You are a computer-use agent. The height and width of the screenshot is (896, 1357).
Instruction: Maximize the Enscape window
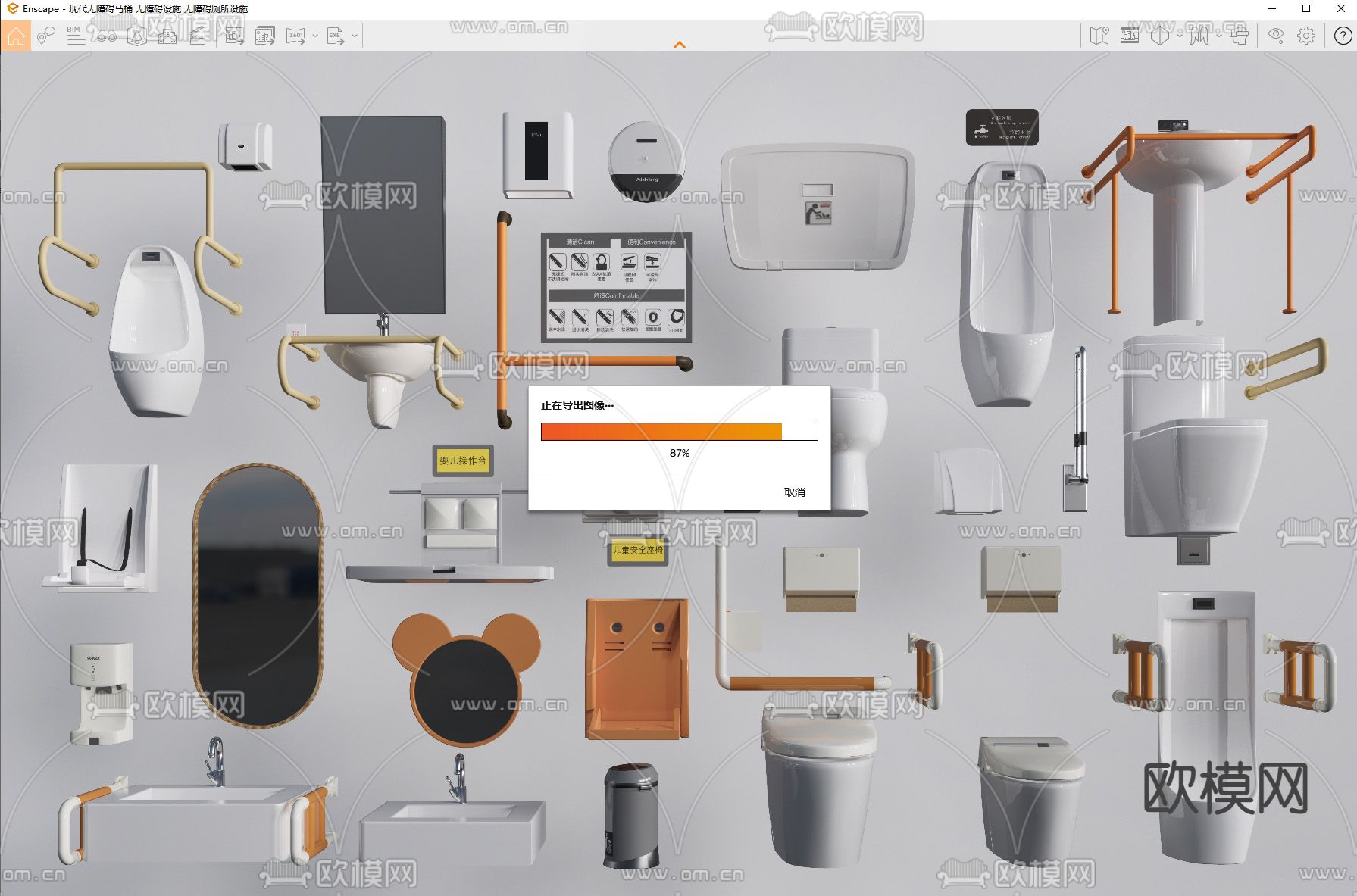1306,9
